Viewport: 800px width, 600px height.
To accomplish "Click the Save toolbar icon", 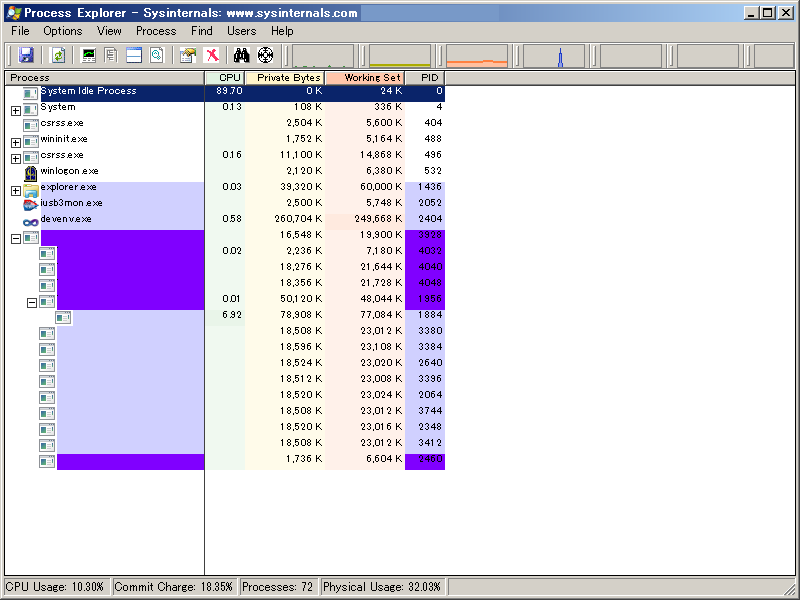I will point(26,55).
